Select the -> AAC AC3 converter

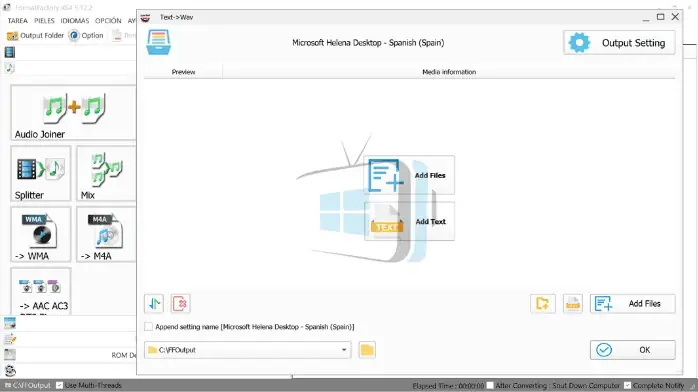(x=41, y=291)
